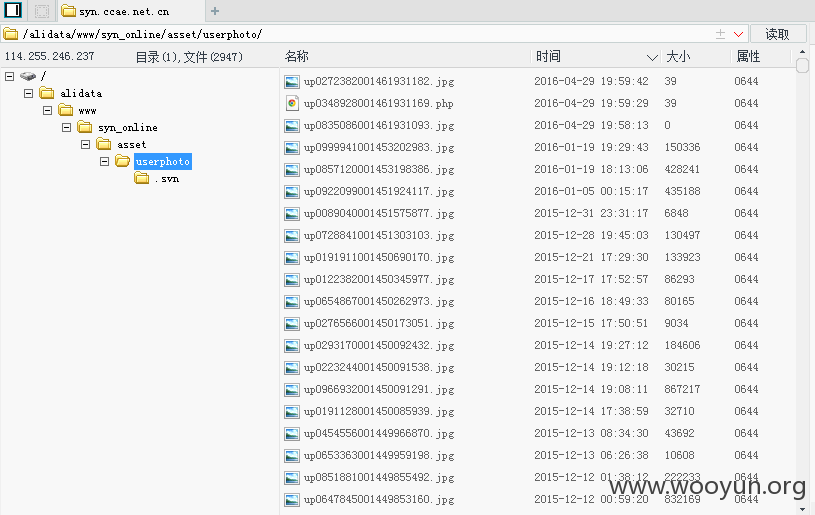The width and height of the screenshot is (815, 515).
Task: Click the size value 867217
Action: (682, 389)
